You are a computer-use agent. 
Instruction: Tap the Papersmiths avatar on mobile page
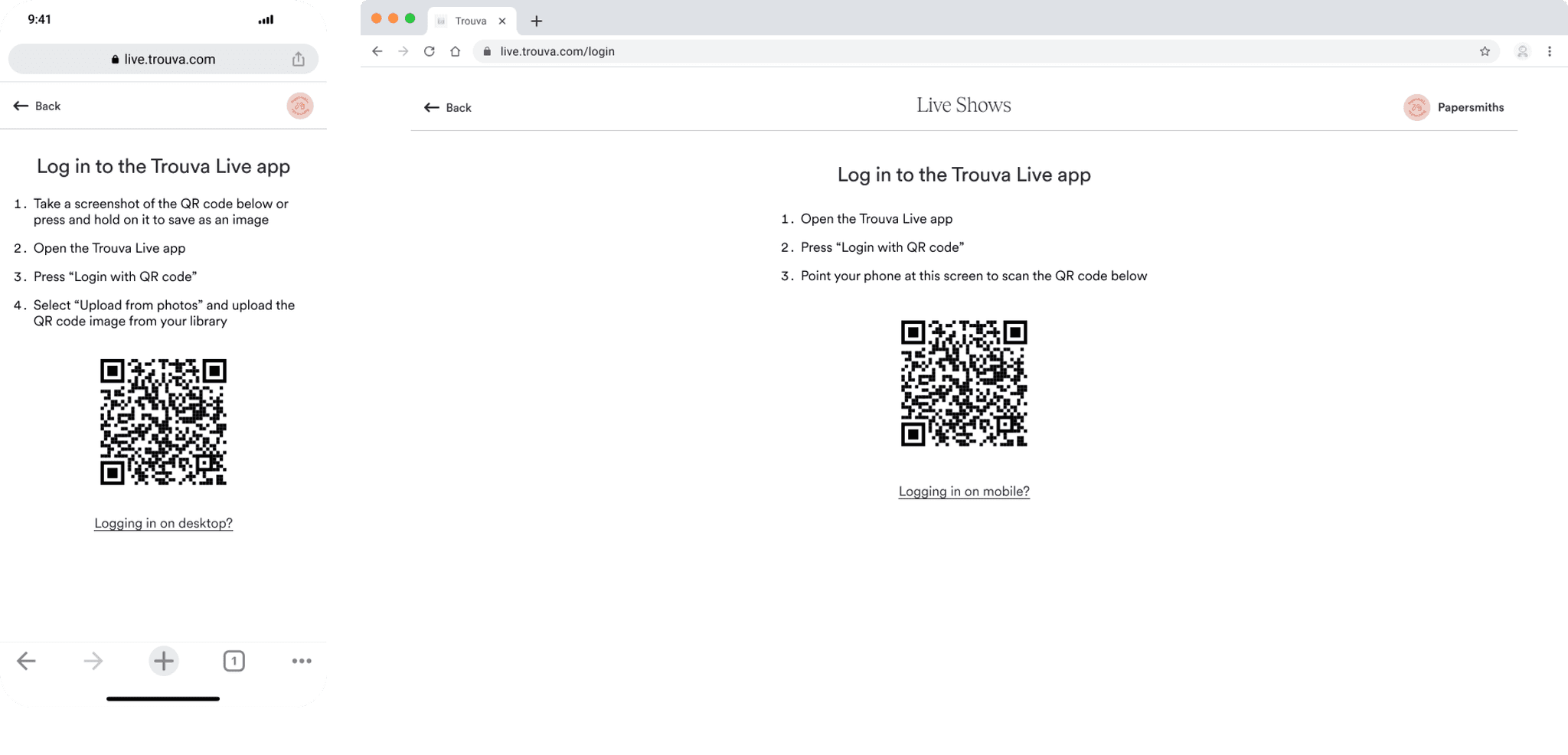coord(300,106)
